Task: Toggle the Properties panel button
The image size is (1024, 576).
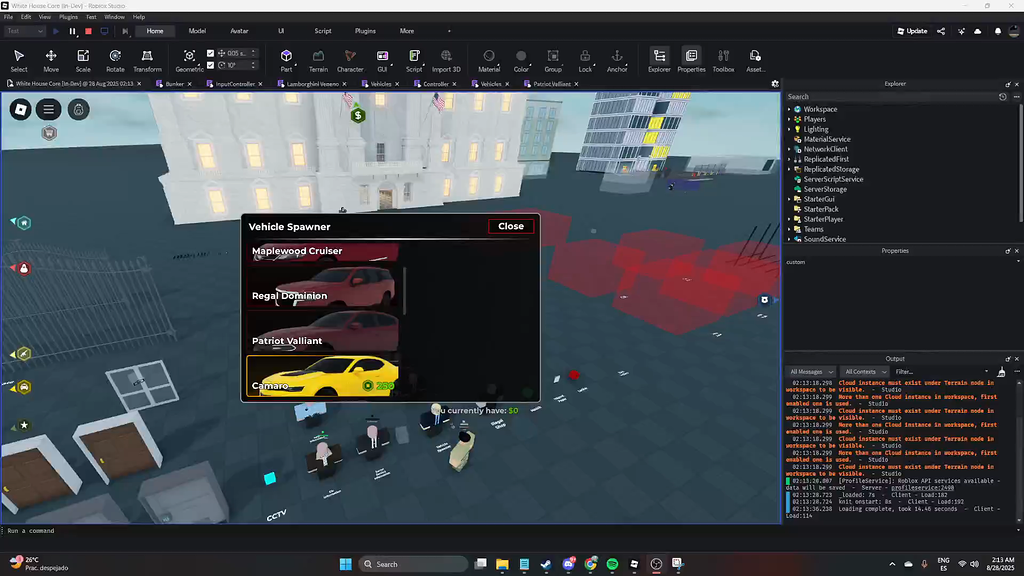Action: click(691, 60)
